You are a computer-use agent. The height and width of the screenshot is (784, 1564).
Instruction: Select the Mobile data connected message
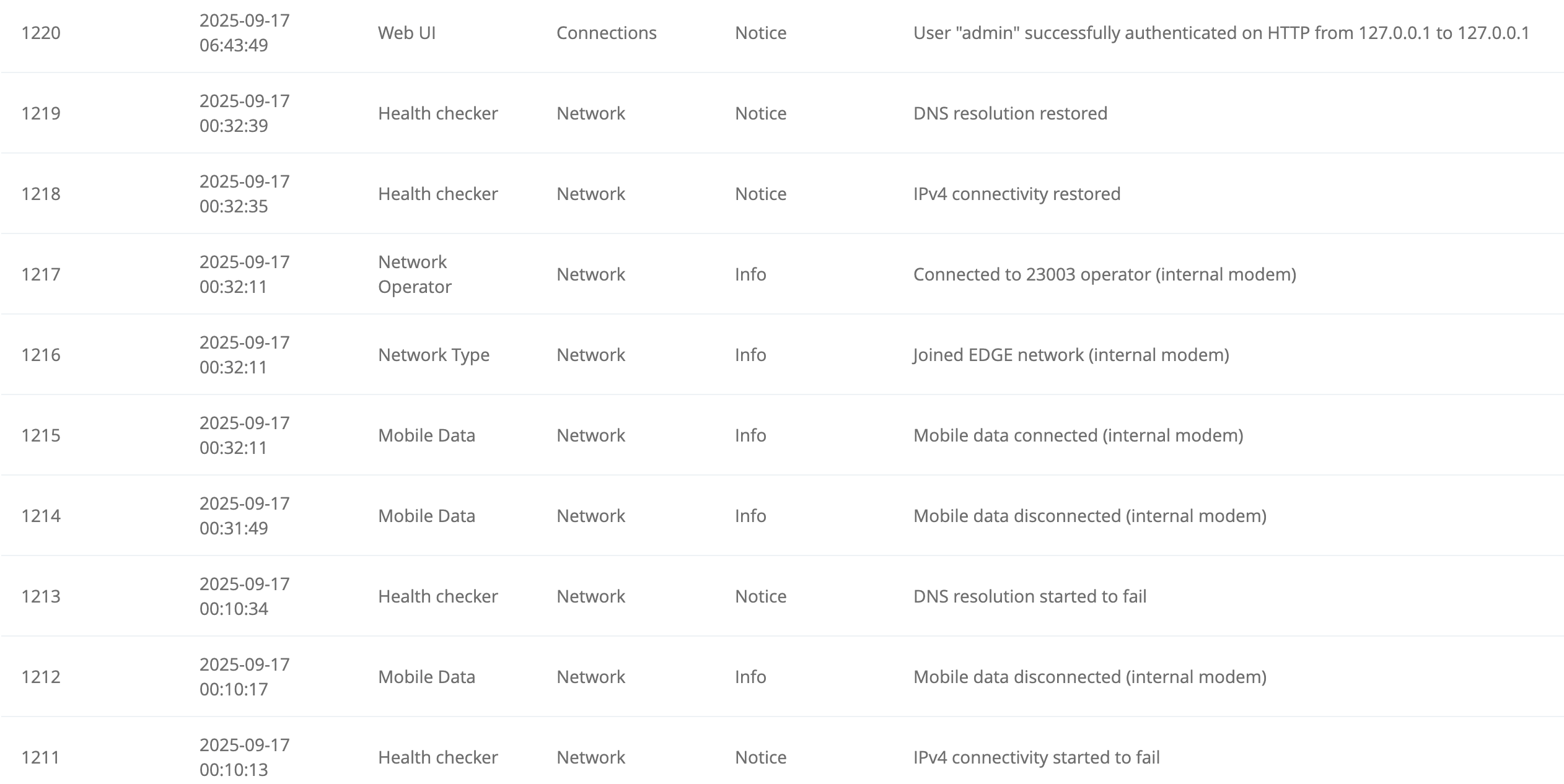click(1078, 435)
